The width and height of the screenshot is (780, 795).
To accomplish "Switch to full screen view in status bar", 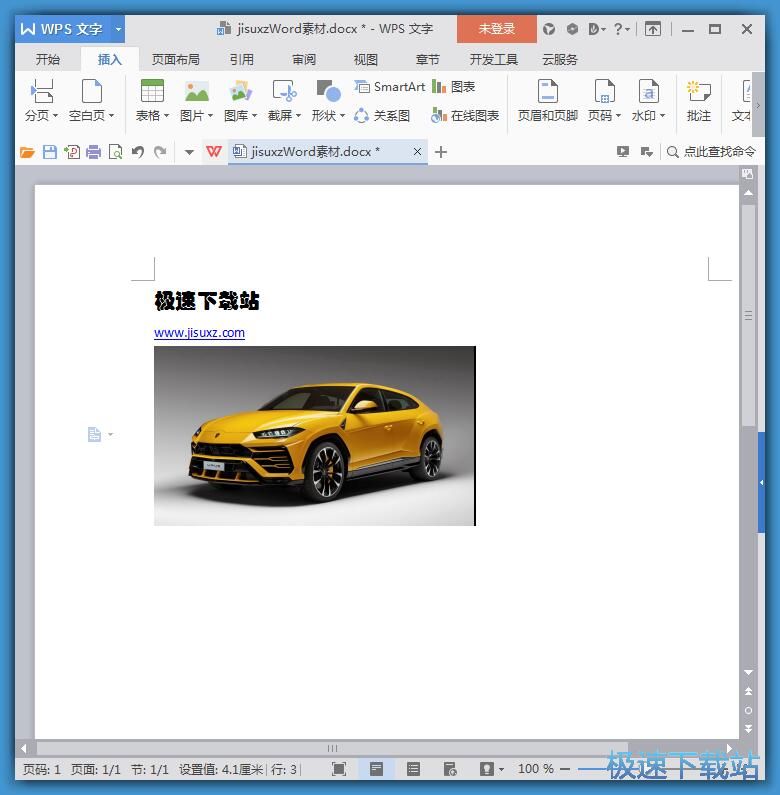I will click(x=339, y=769).
